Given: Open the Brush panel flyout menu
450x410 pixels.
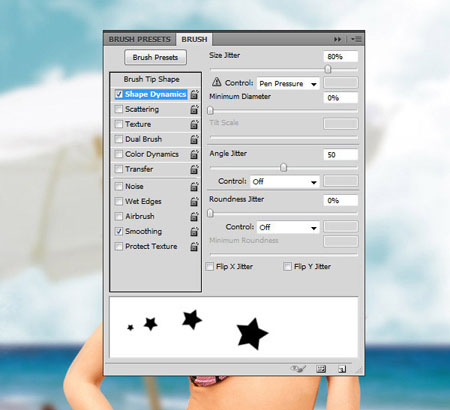Looking at the screenshot, I should (x=356, y=39).
